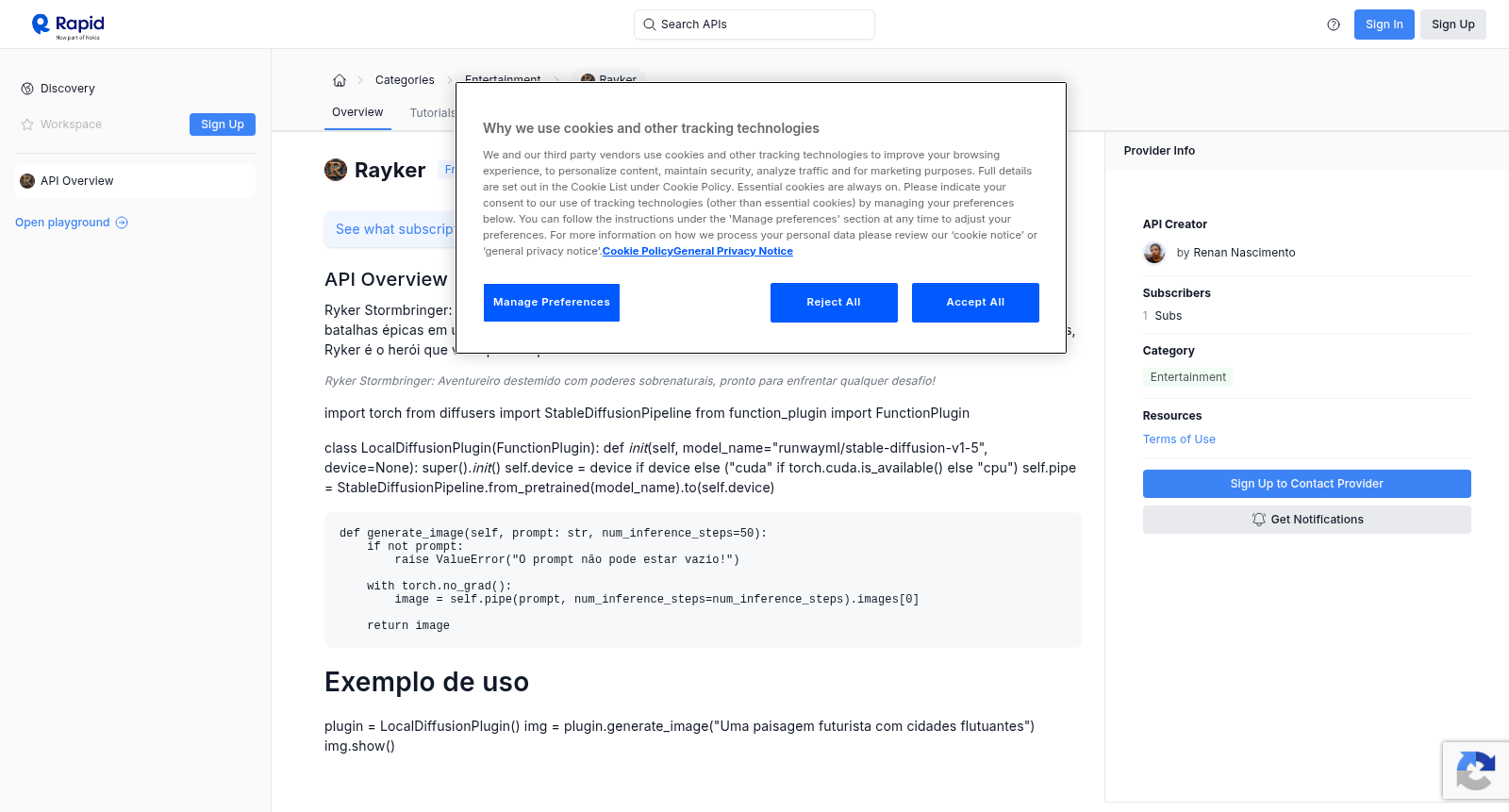Open the General Privacy Notice link
Screen dimensions: 1509x812
click(734, 251)
